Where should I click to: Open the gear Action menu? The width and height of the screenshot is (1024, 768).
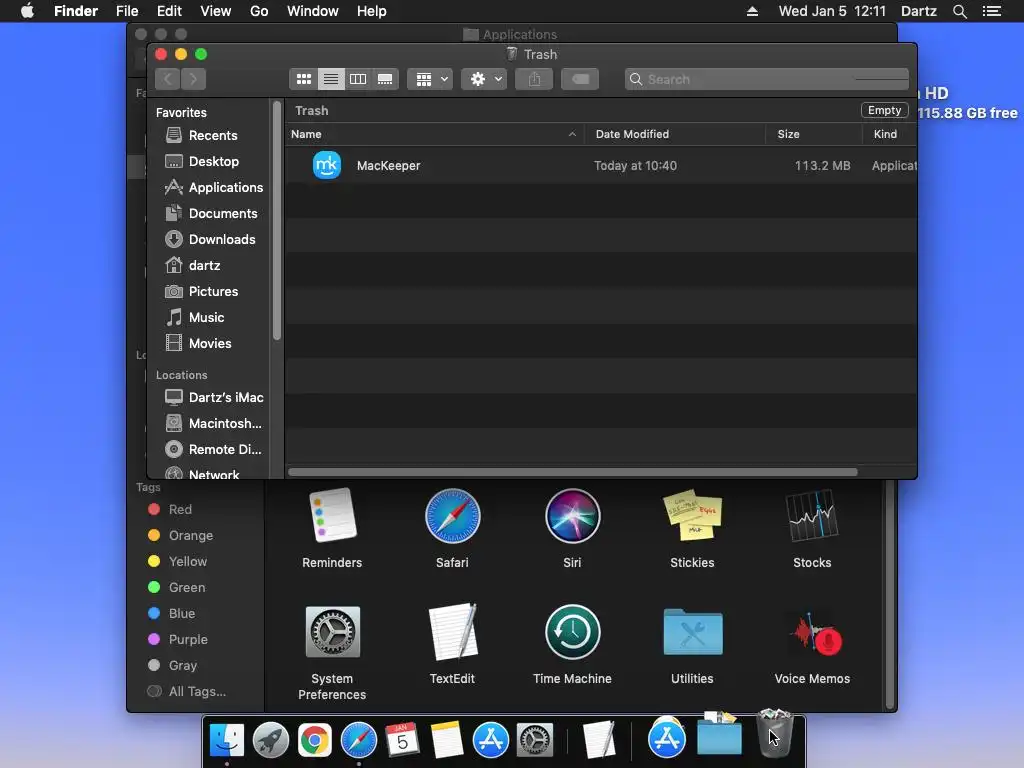484,79
